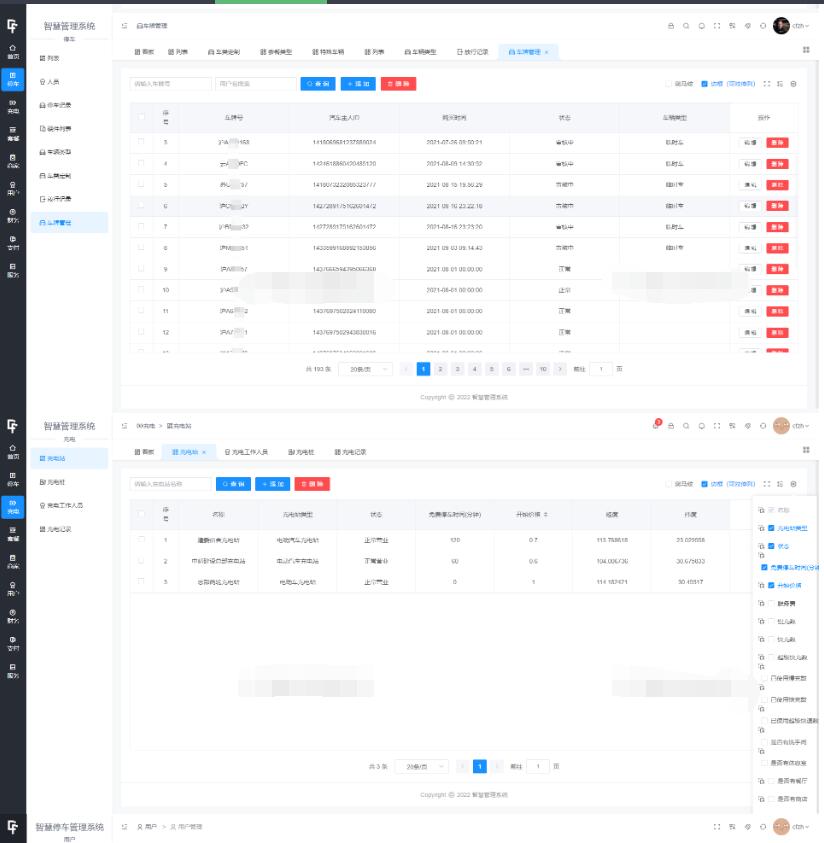Click the notification bell with red badge
This screenshot has width=824, height=843.
(x=656, y=425)
